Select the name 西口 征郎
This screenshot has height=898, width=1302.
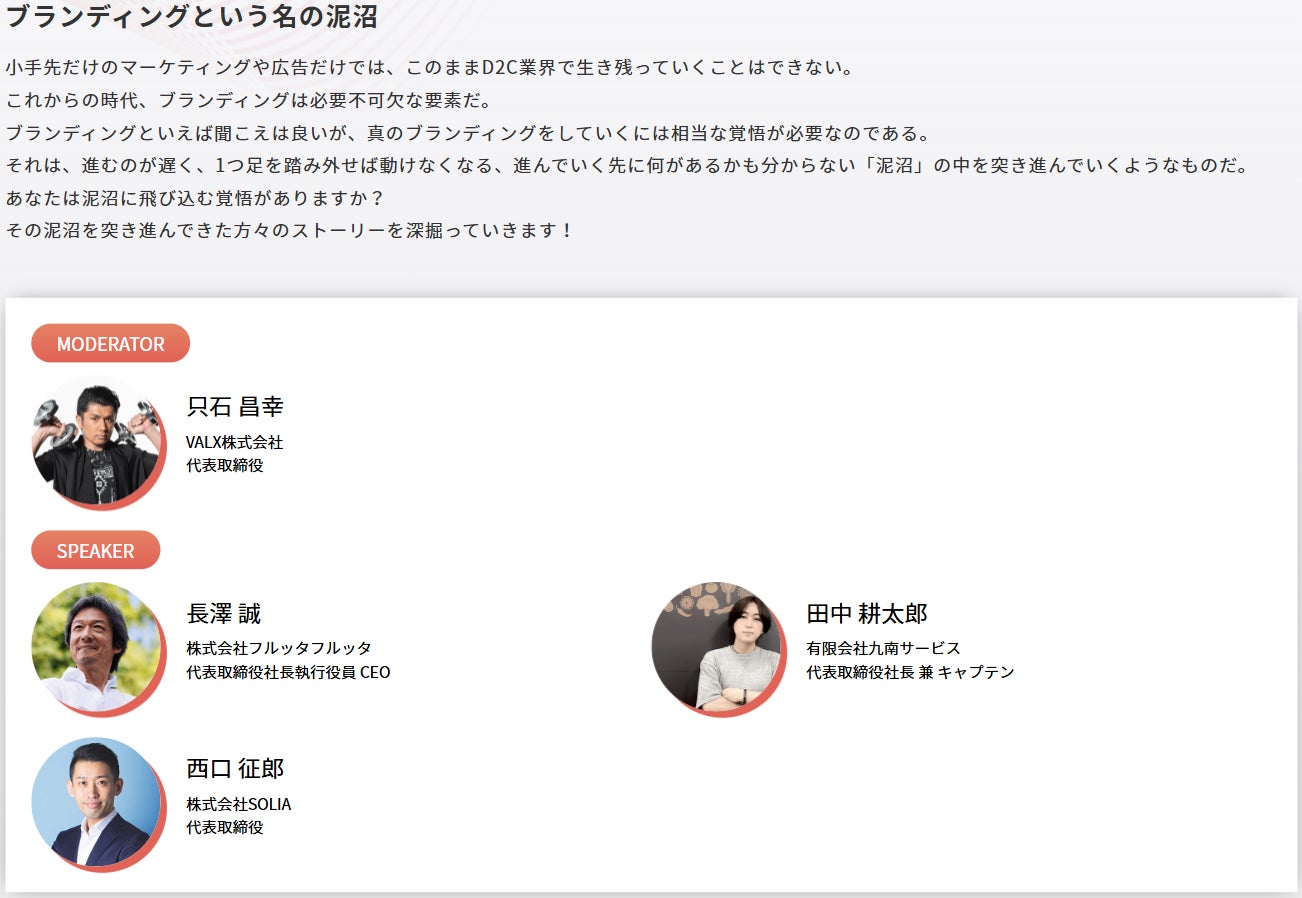coord(235,768)
